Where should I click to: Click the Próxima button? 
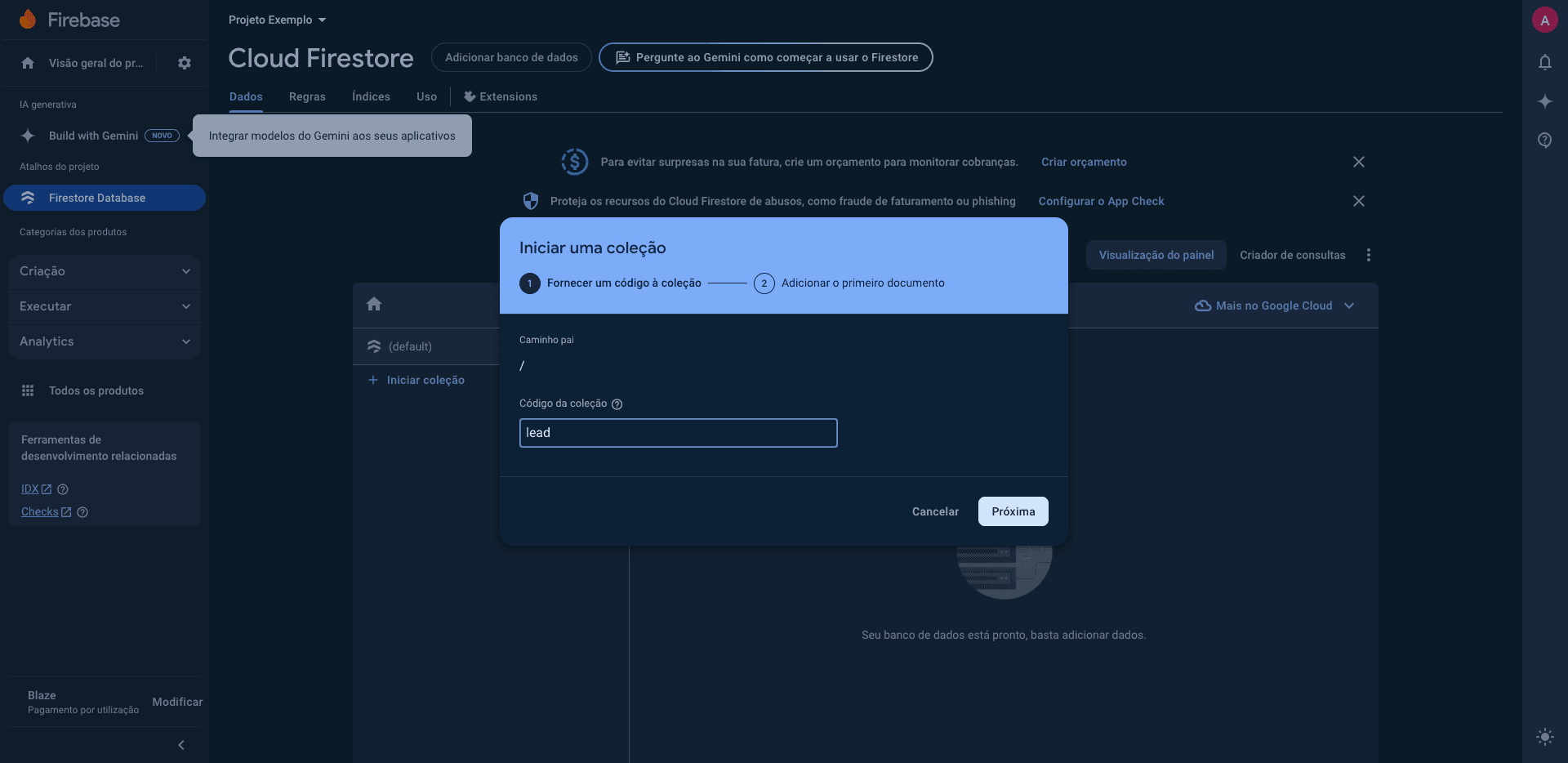1013,511
